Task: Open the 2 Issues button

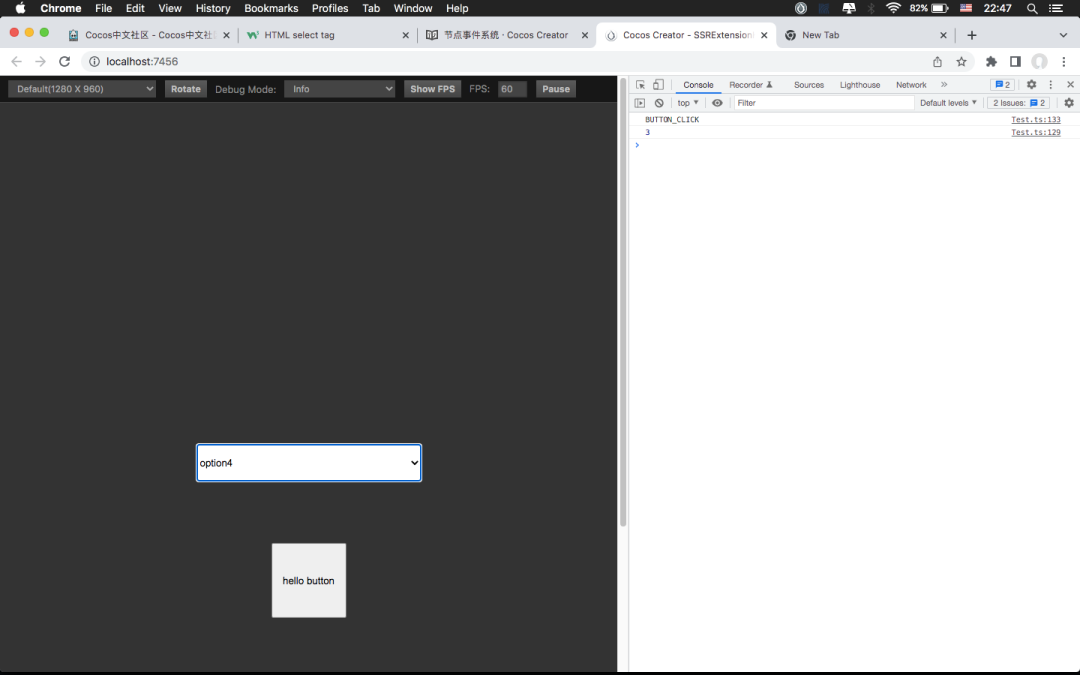Action: click(x=1019, y=103)
